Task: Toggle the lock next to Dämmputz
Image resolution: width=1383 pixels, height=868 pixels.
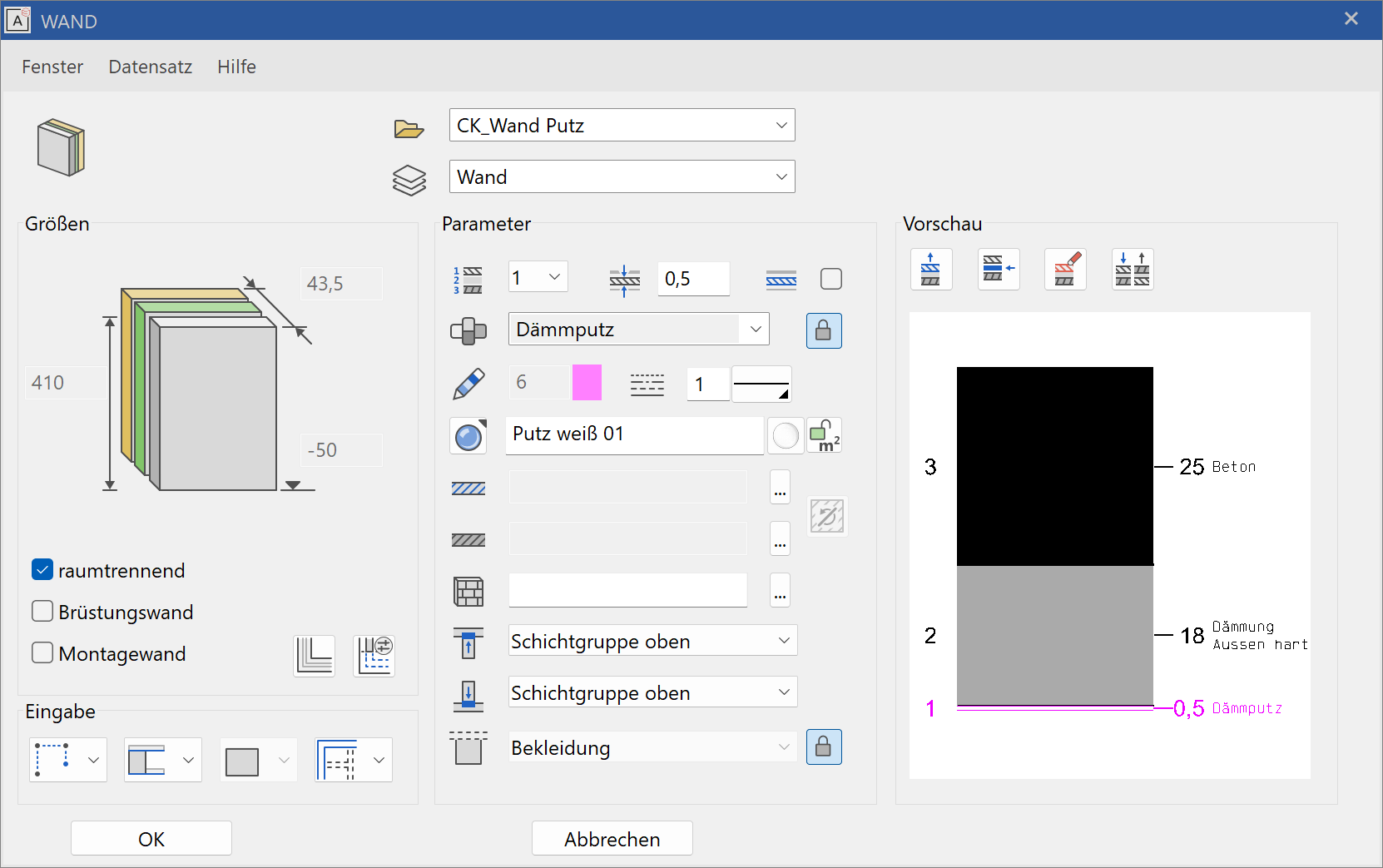Action: [824, 330]
